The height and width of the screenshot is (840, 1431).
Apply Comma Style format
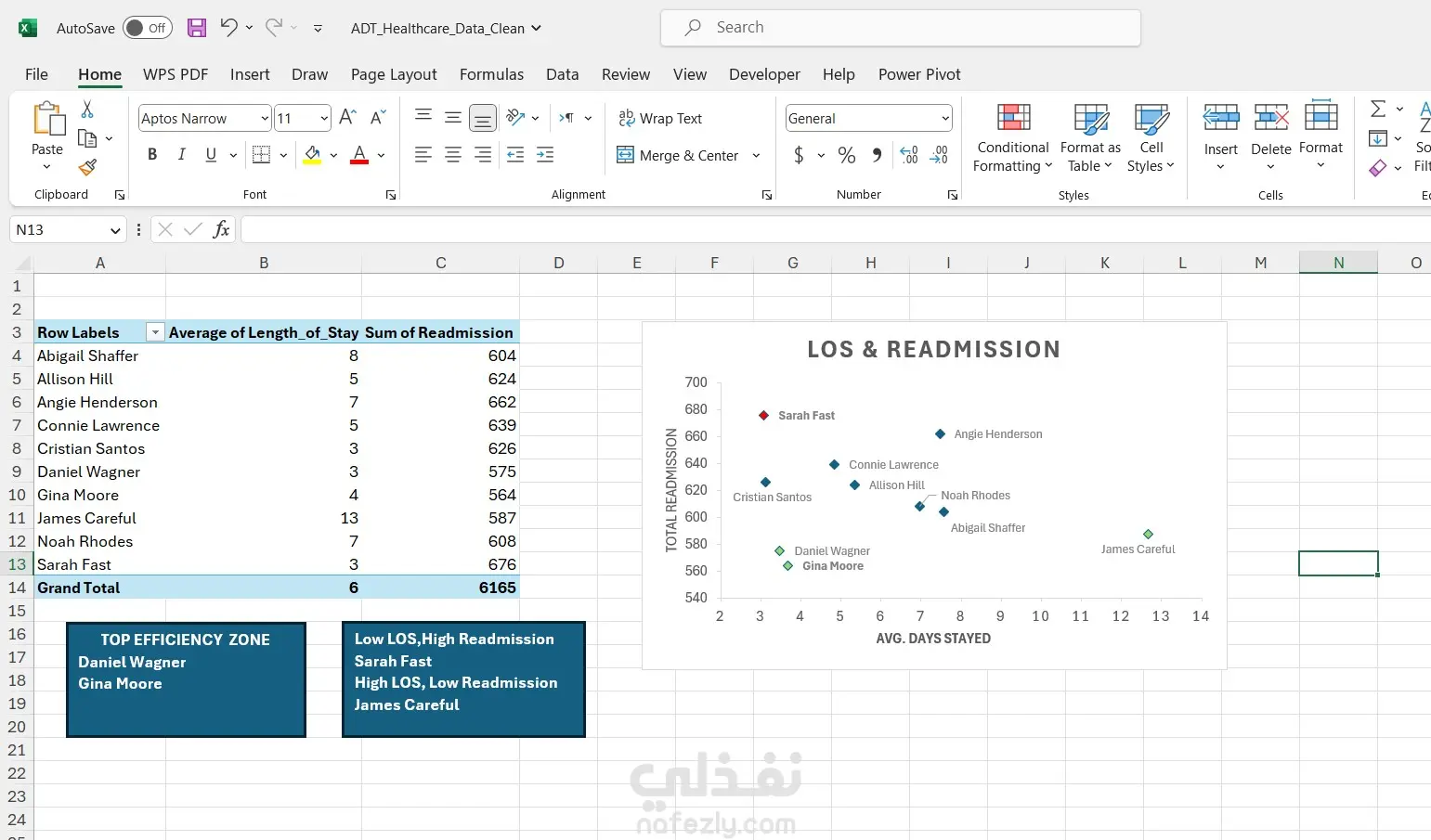(877, 155)
